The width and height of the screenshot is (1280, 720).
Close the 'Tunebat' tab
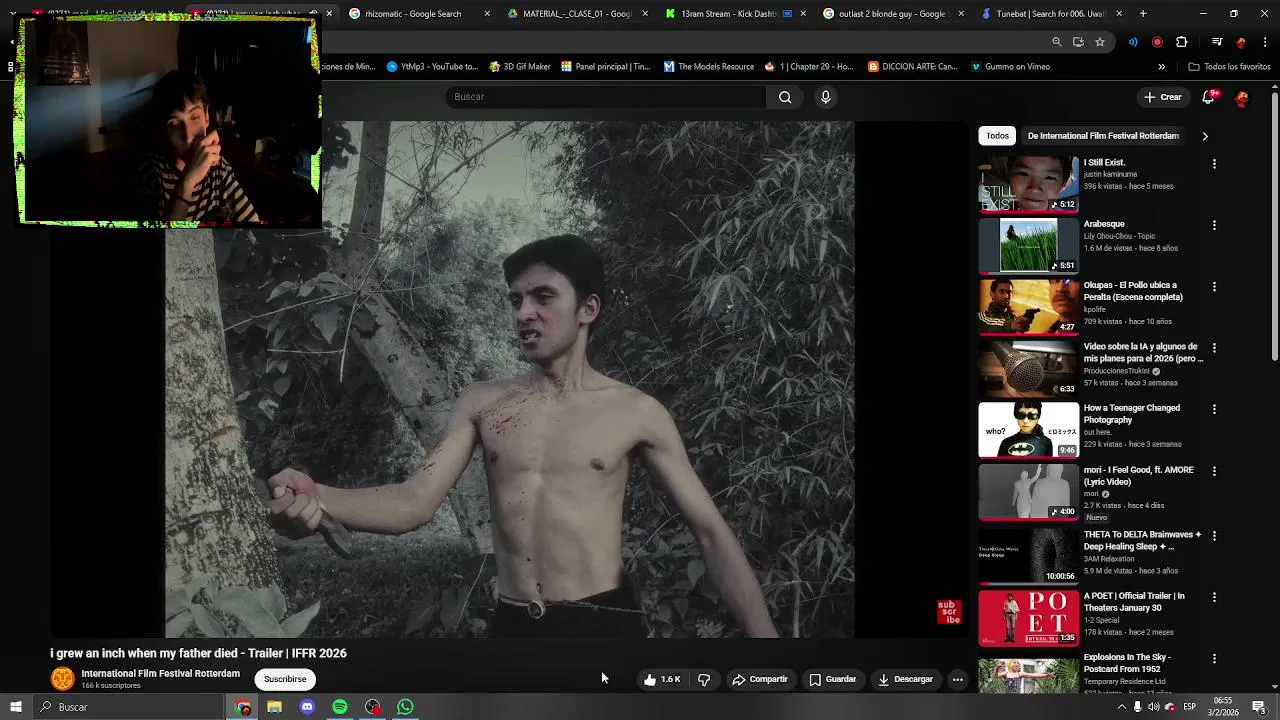tap(1119, 14)
